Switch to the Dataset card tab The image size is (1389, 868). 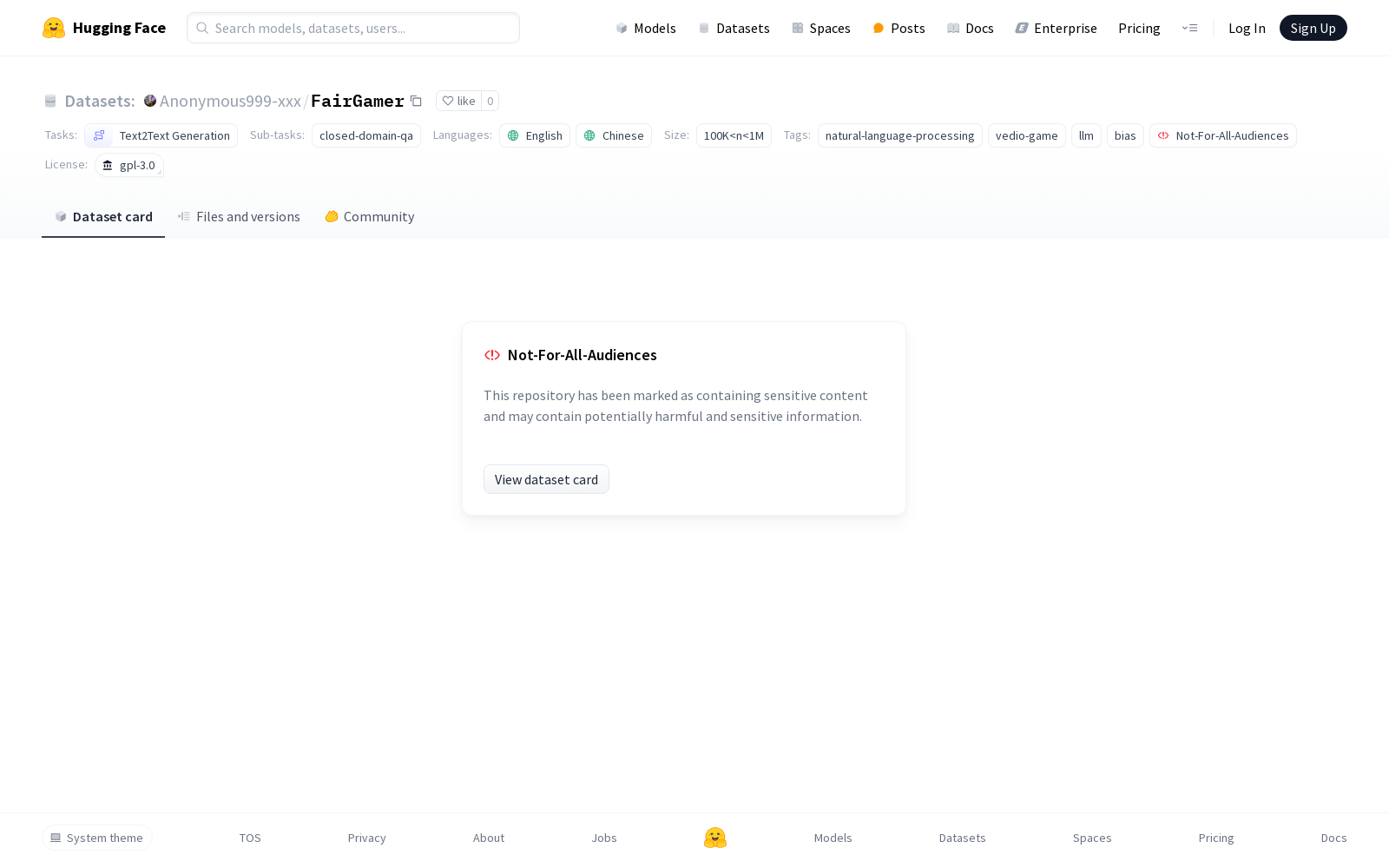click(x=103, y=217)
